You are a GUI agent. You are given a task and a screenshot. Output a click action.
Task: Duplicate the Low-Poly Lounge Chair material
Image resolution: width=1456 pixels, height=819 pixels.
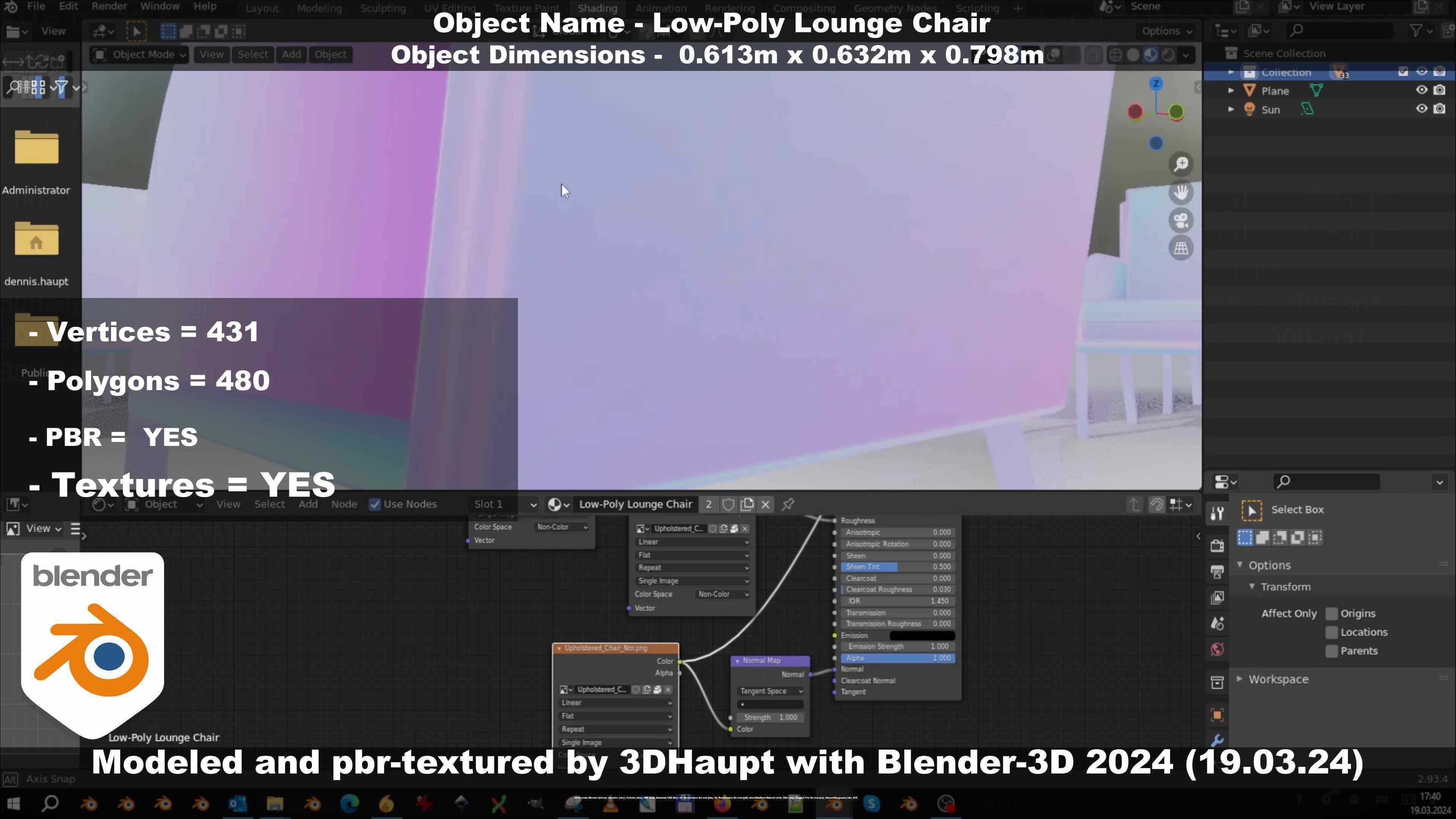[x=747, y=505]
